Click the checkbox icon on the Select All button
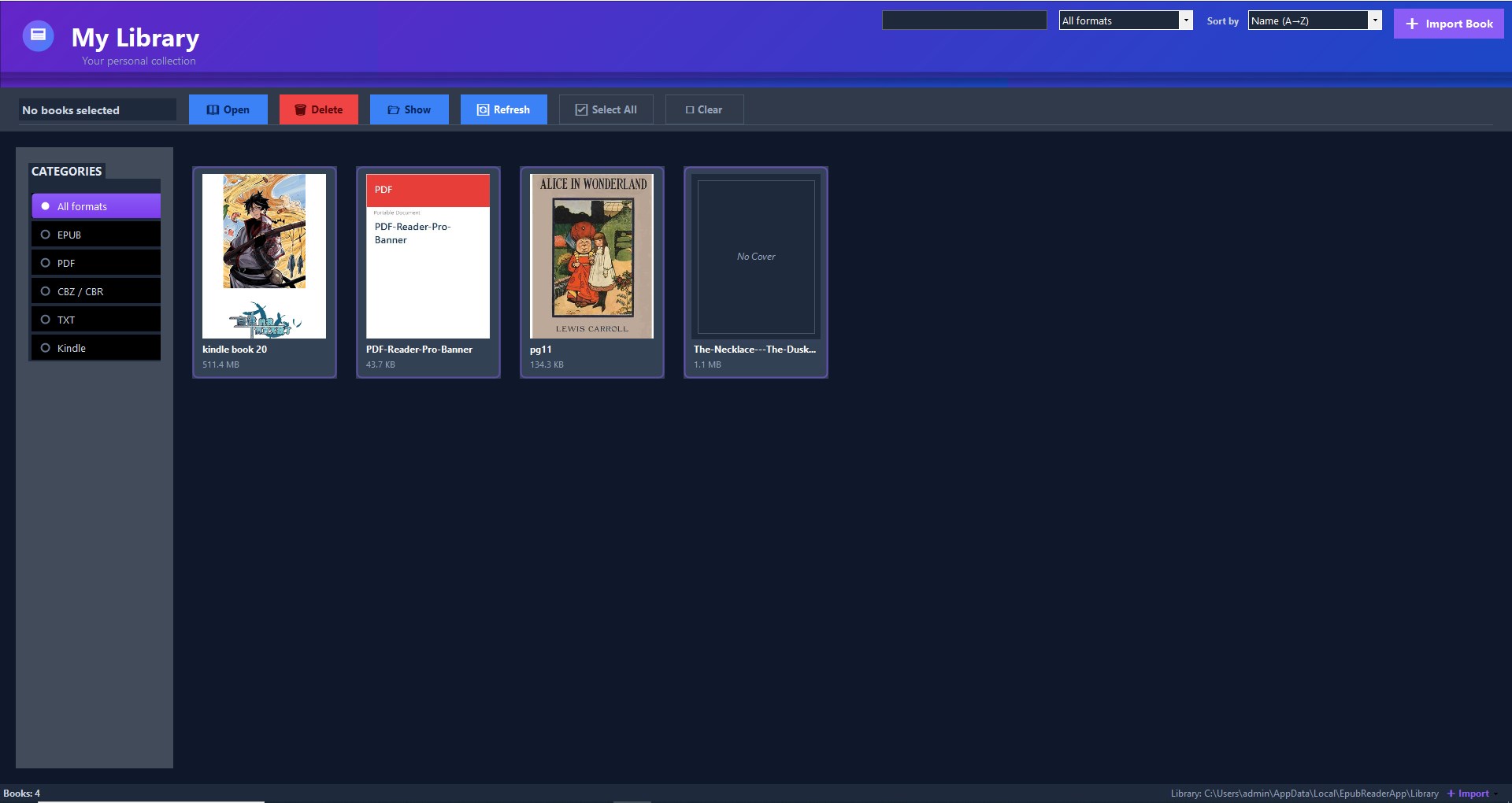This screenshot has width=1512, height=803. pos(580,109)
